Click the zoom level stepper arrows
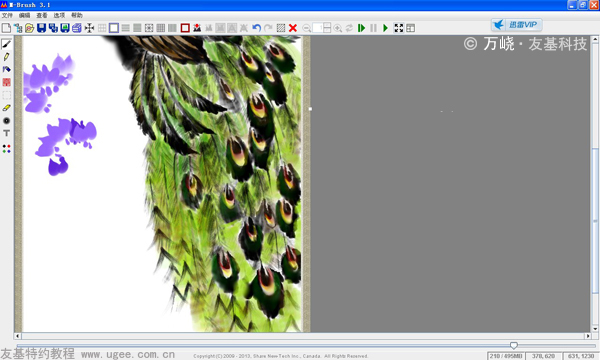This screenshot has width=600, height=360. click(x=327, y=28)
